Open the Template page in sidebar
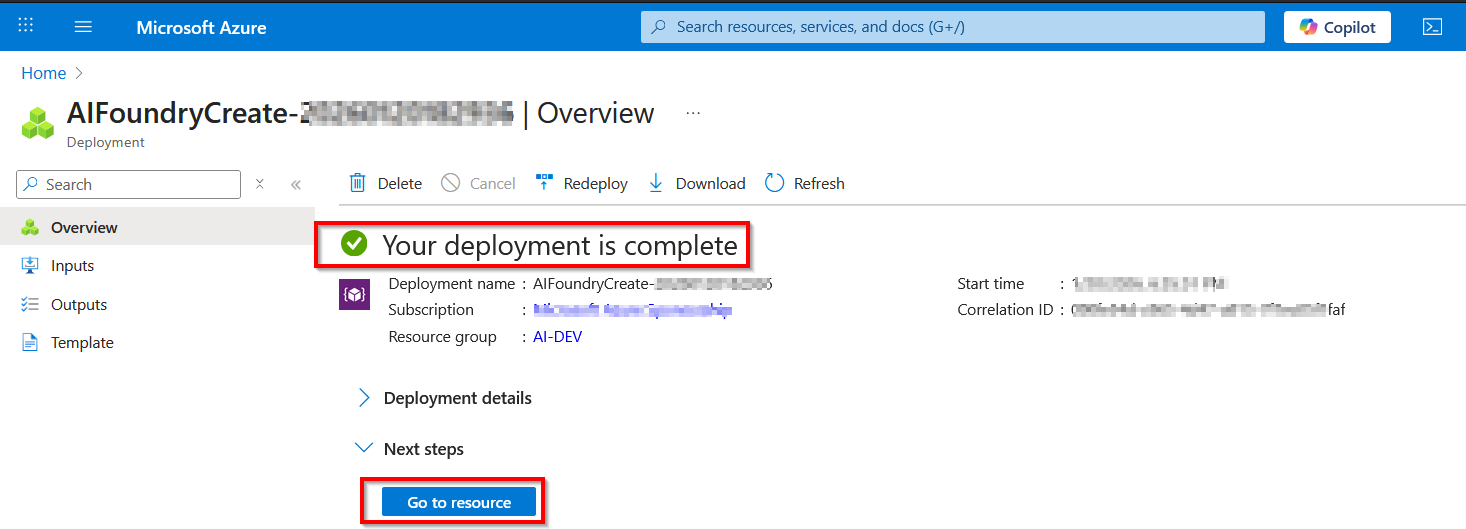Viewport: 1466px width, 529px height. coord(82,342)
